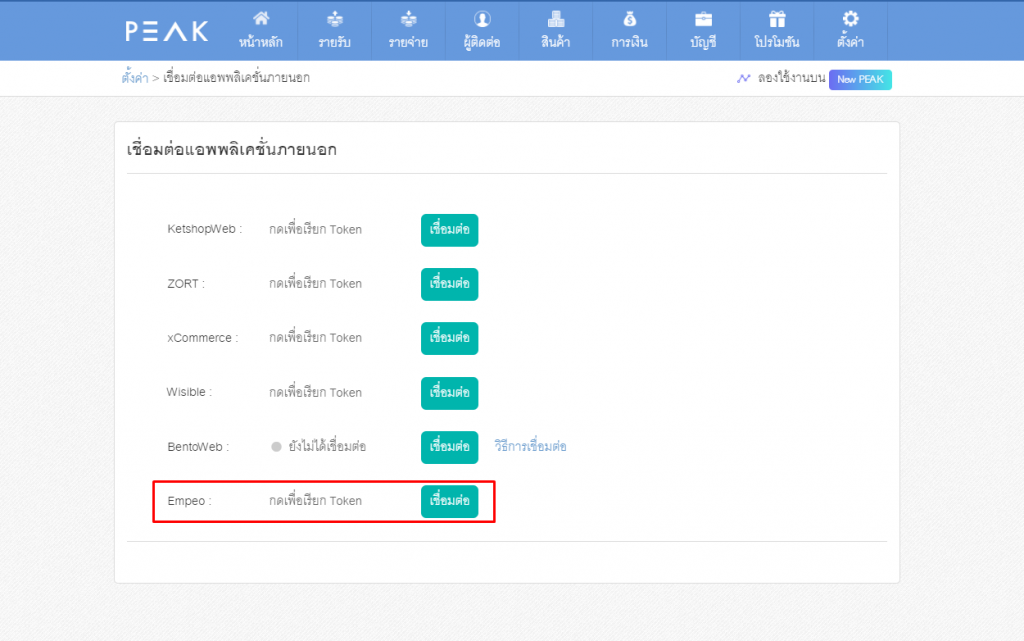Select the การเงิน menu label
Screen dimensions: 1024x641
630,42
